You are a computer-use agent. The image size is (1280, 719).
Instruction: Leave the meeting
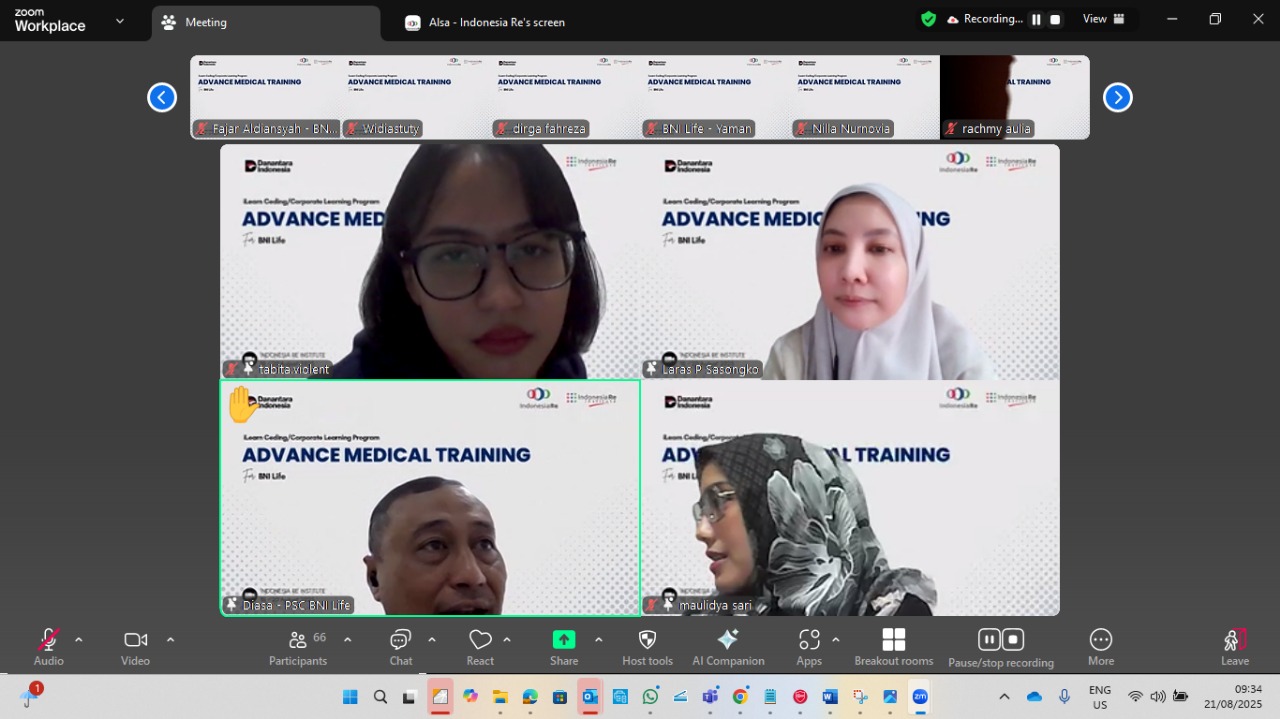point(1234,647)
